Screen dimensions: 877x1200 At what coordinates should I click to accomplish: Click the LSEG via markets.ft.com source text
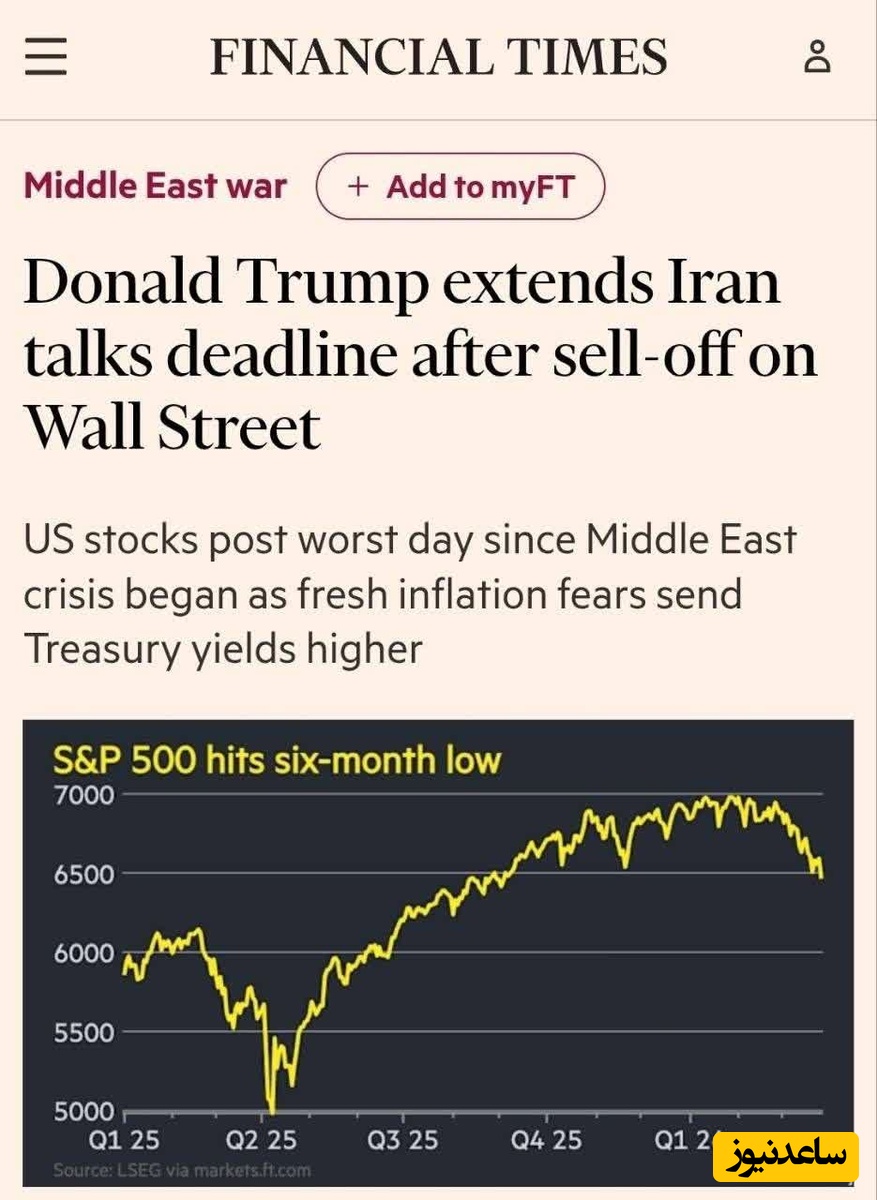coord(182,1169)
